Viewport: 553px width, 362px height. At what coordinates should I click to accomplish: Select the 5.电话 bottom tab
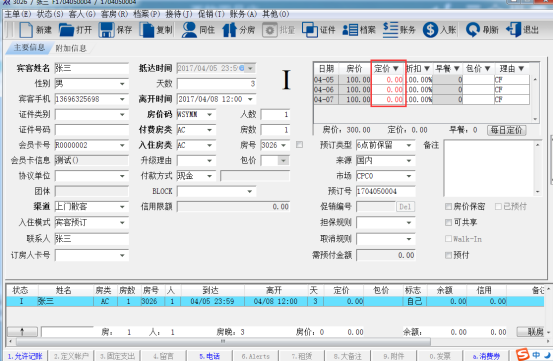point(209,356)
